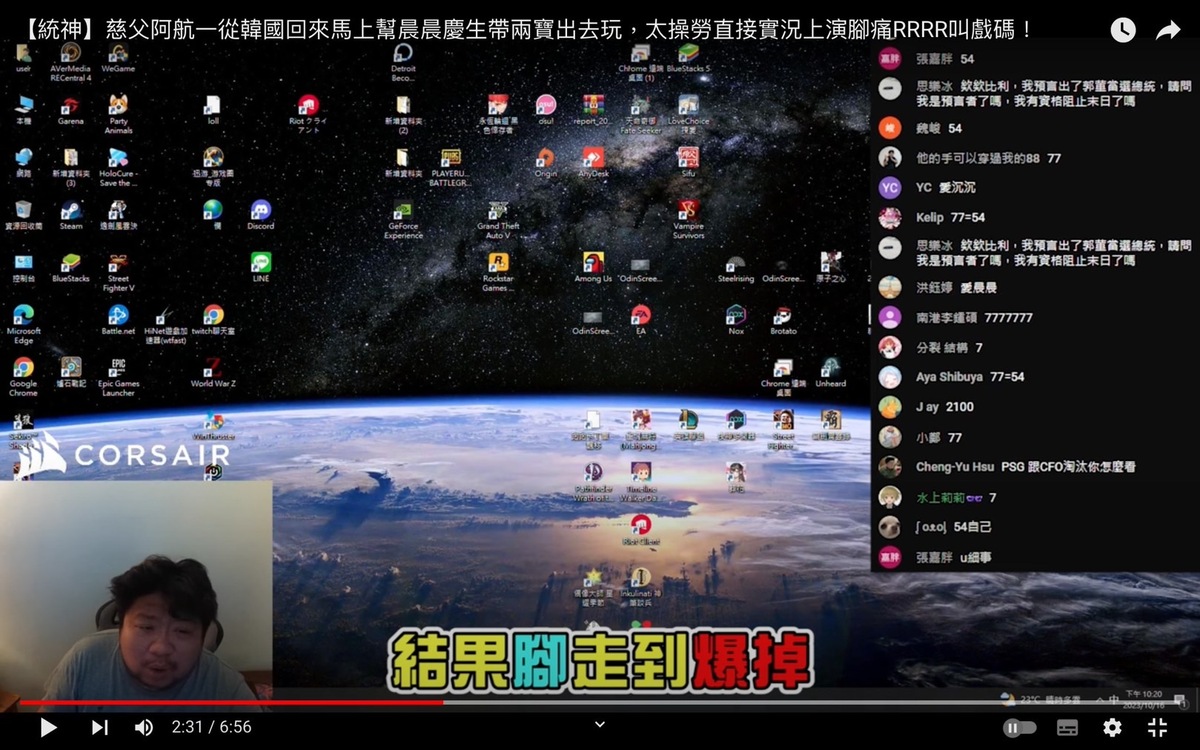This screenshot has width=1200, height=750.
Task: Click the 中 input method indicator
Action: pyautogui.click(x=1115, y=699)
